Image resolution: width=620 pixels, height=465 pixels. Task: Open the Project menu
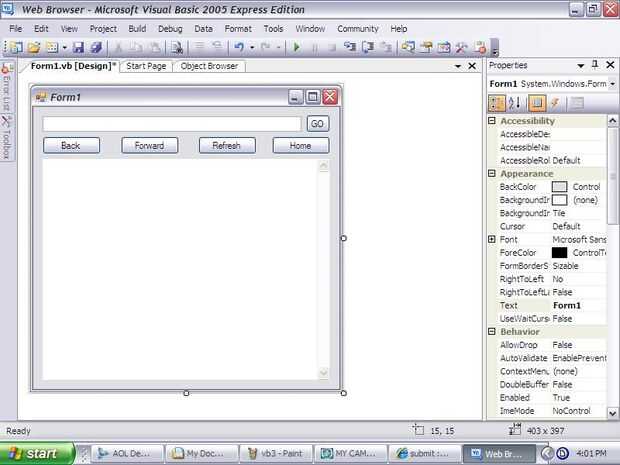pyautogui.click(x=103, y=28)
